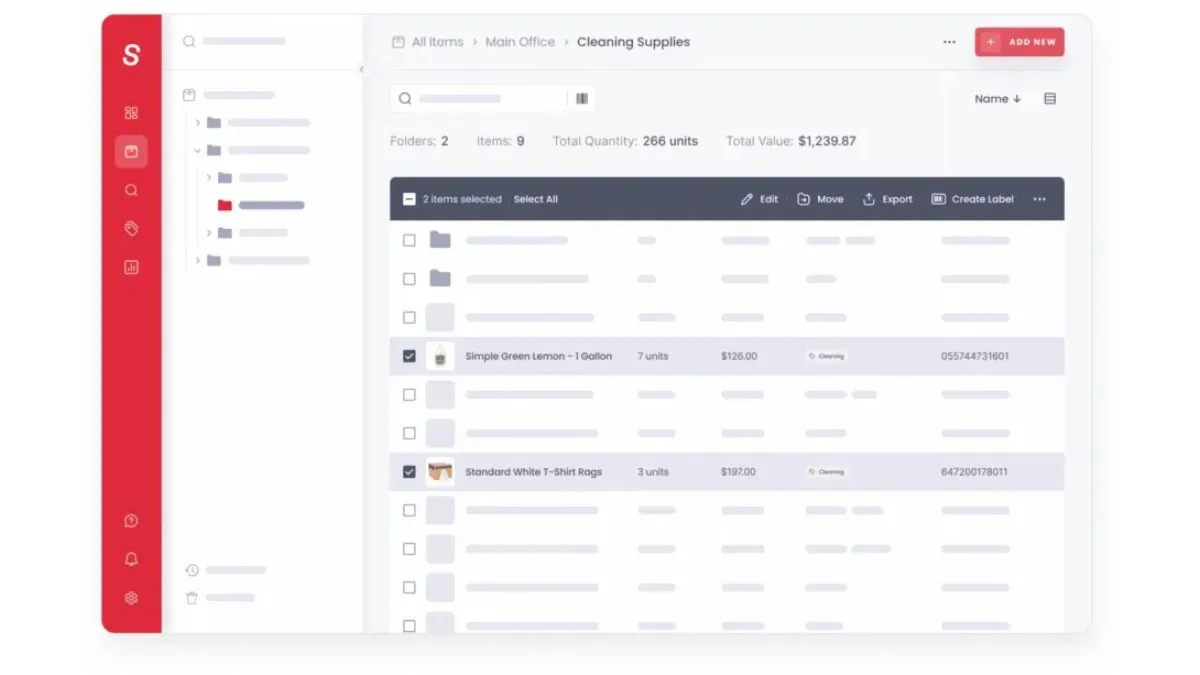The height and width of the screenshot is (675, 1200).
Task: Check the second folder row checkbox
Action: click(409, 279)
